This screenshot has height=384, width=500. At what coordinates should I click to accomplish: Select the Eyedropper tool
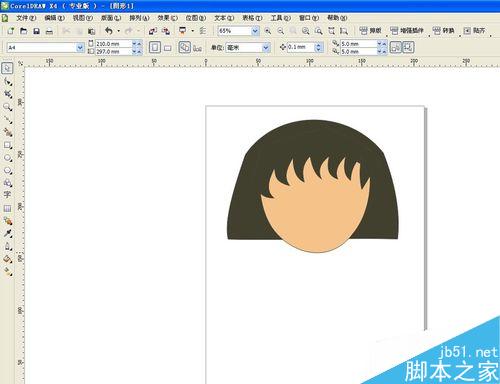[7, 233]
